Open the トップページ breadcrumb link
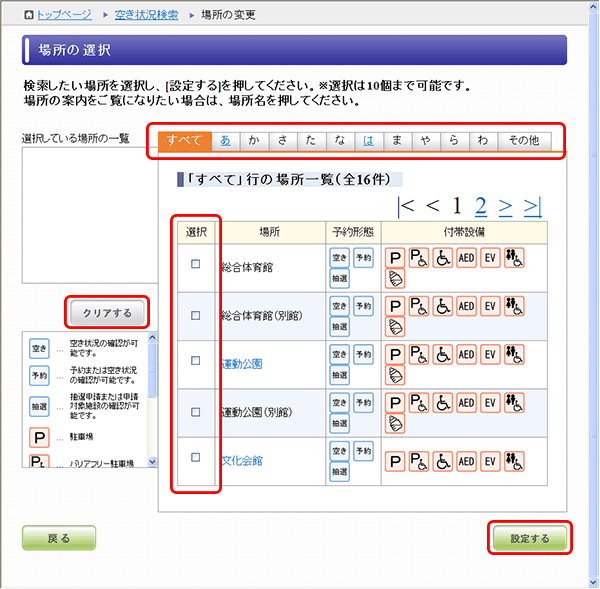 click(x=64, y=15)
